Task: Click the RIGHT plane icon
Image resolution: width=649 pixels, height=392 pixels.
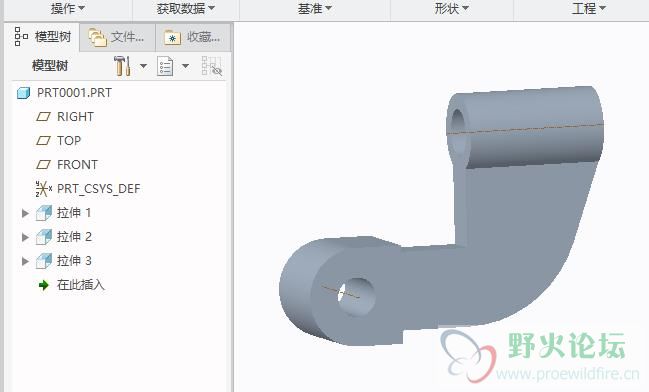Action: click(x=43, y=117)
